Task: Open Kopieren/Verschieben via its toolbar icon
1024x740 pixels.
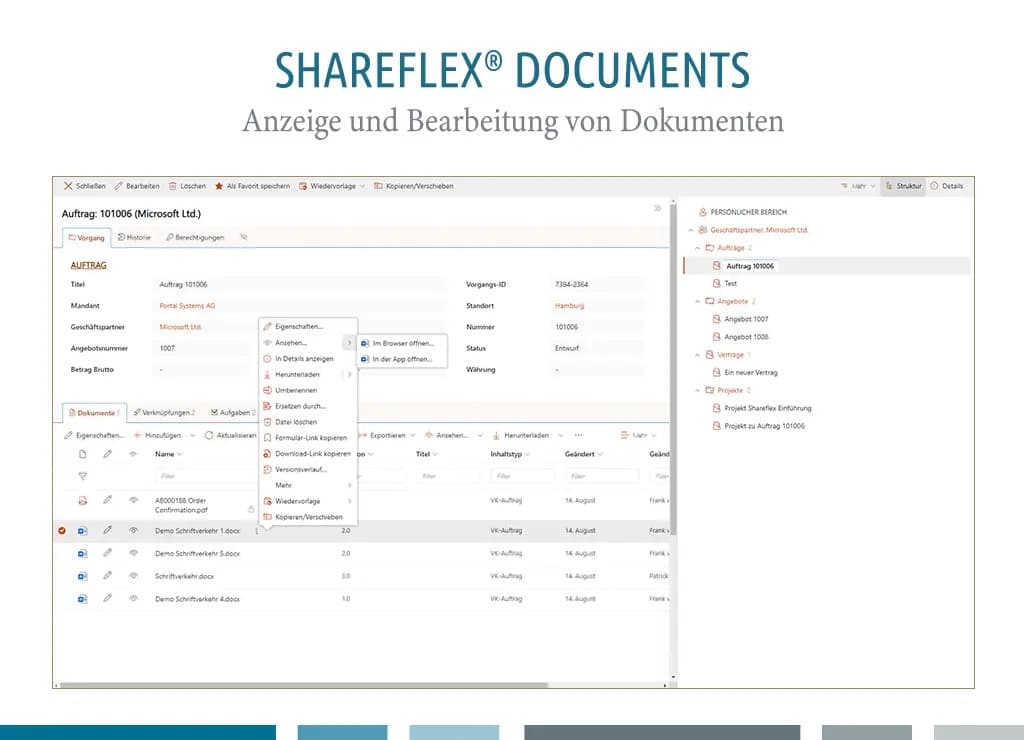Action: click(x=377, y=186)
